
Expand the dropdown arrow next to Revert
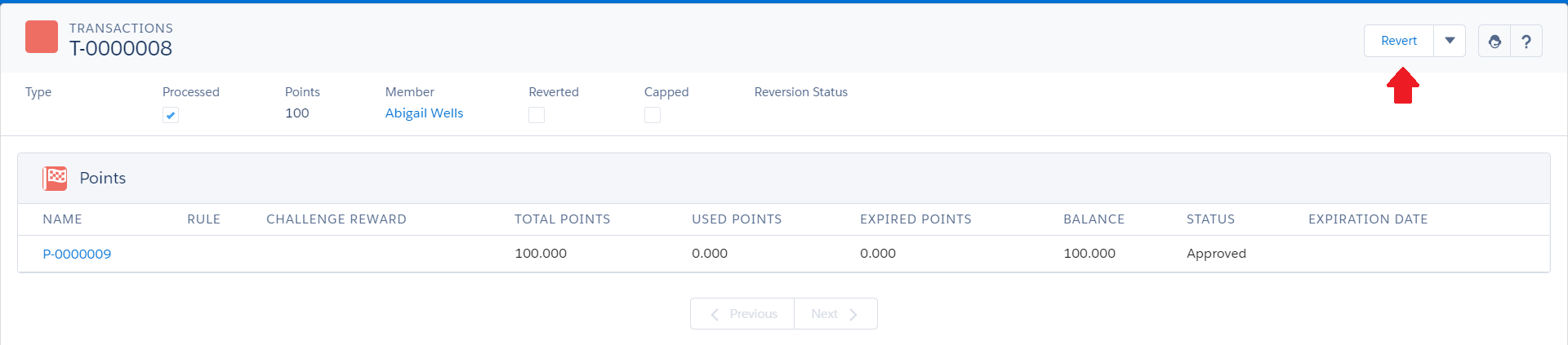click(x=1450, y=41)
